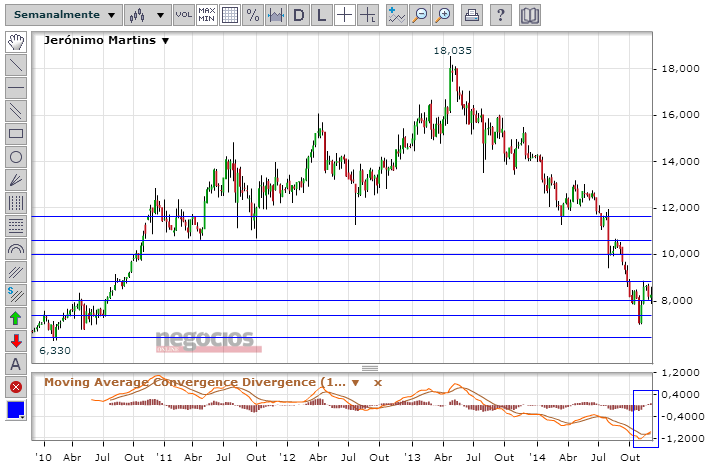Click the 10,000 price axis label
Image resolution: width=713 pixels, height=468 pixels.
pyautogui.click(x=680, y=253)
